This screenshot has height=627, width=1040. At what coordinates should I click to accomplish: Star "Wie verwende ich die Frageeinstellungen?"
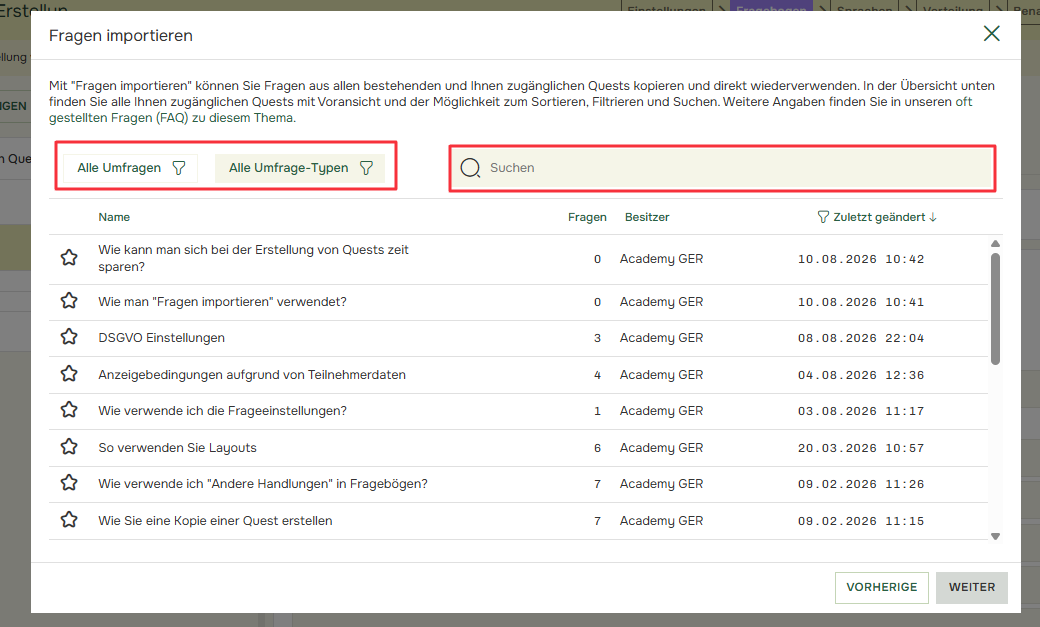69,410
